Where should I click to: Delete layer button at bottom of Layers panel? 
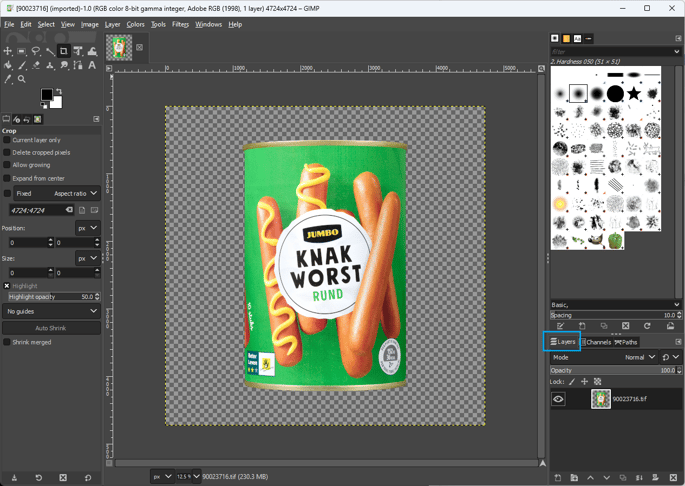[x=673, y=478]
